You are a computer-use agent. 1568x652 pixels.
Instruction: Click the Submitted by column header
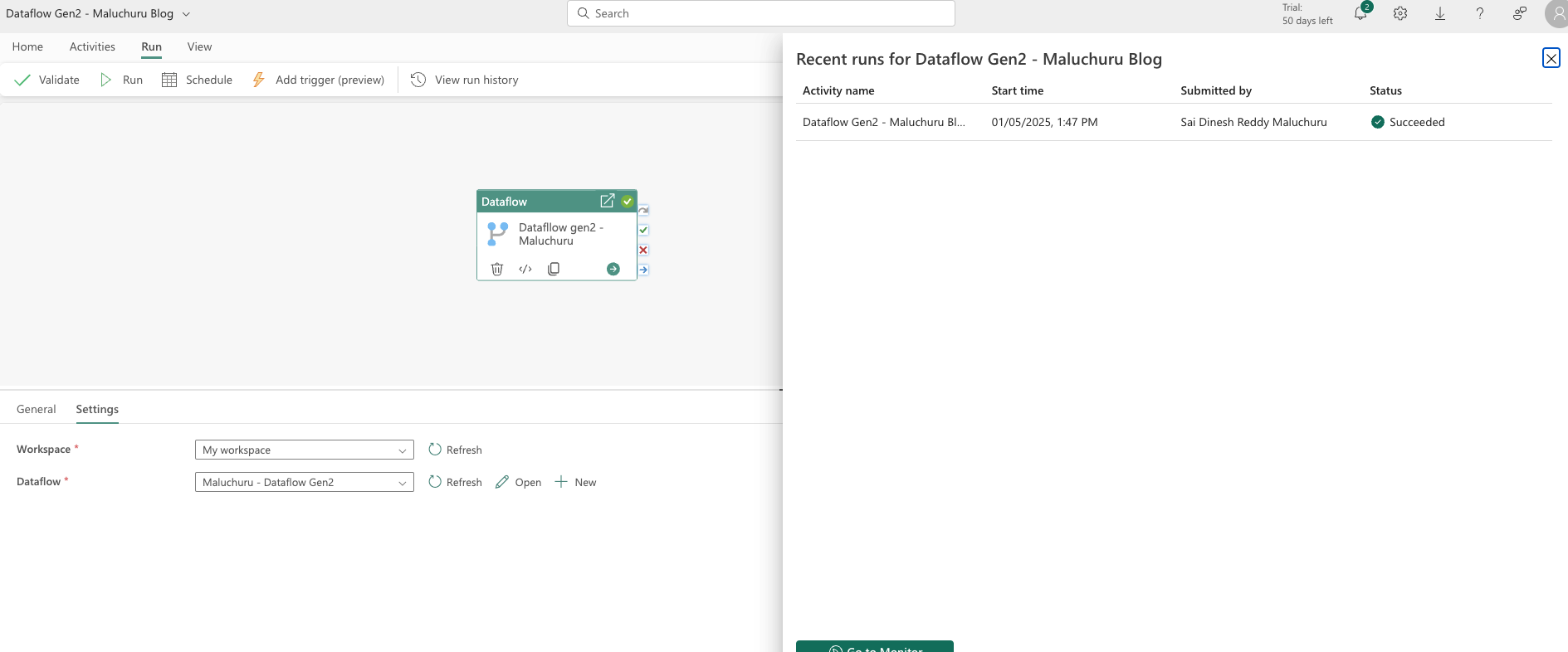point(1216,90)
